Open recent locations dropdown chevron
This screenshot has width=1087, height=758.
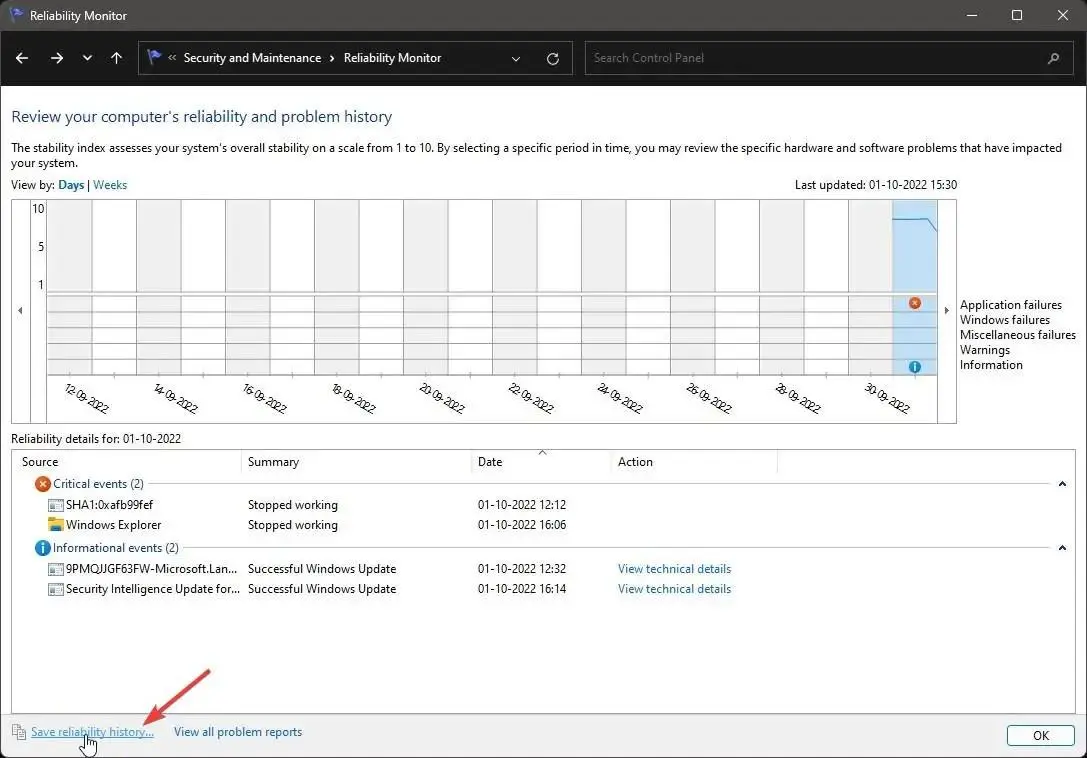87,58
